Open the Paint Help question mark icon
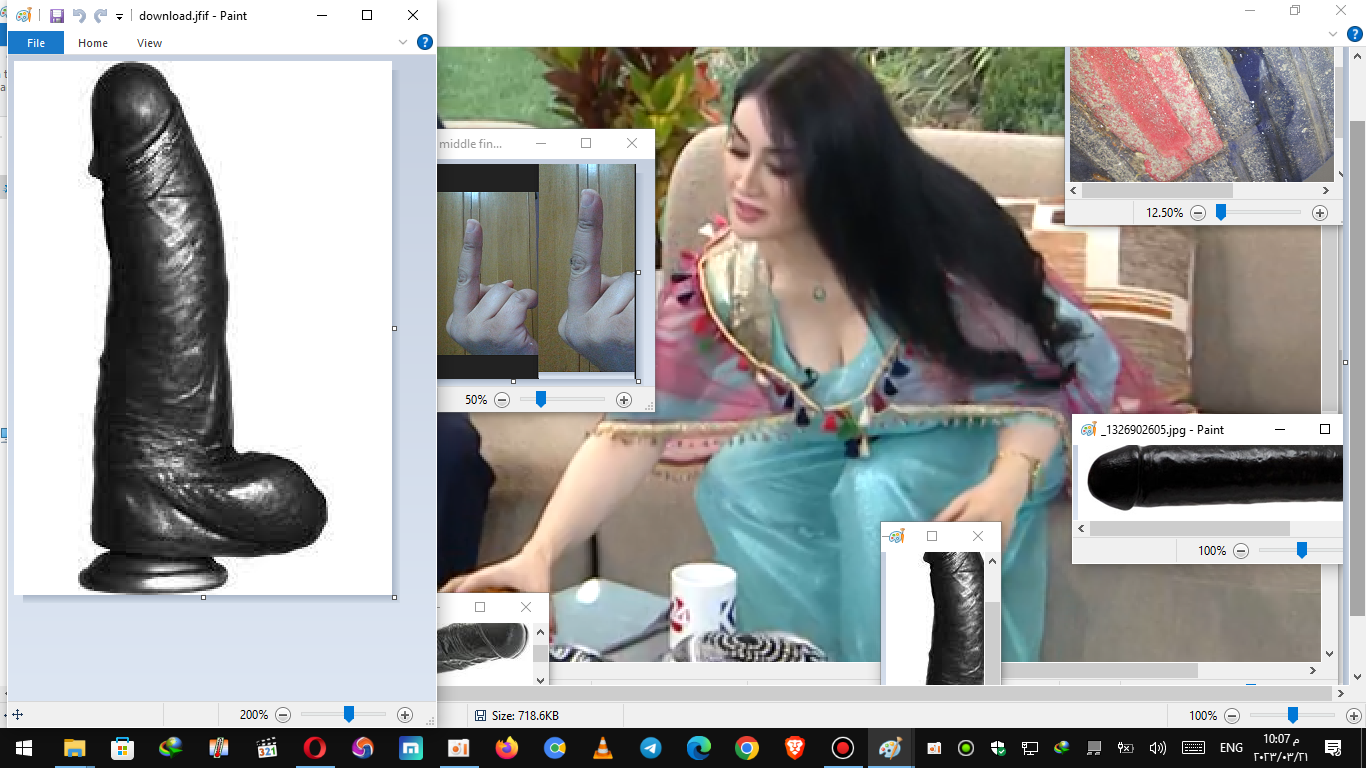This screenshot has height=768, width=1366. [x=424, y=42]
